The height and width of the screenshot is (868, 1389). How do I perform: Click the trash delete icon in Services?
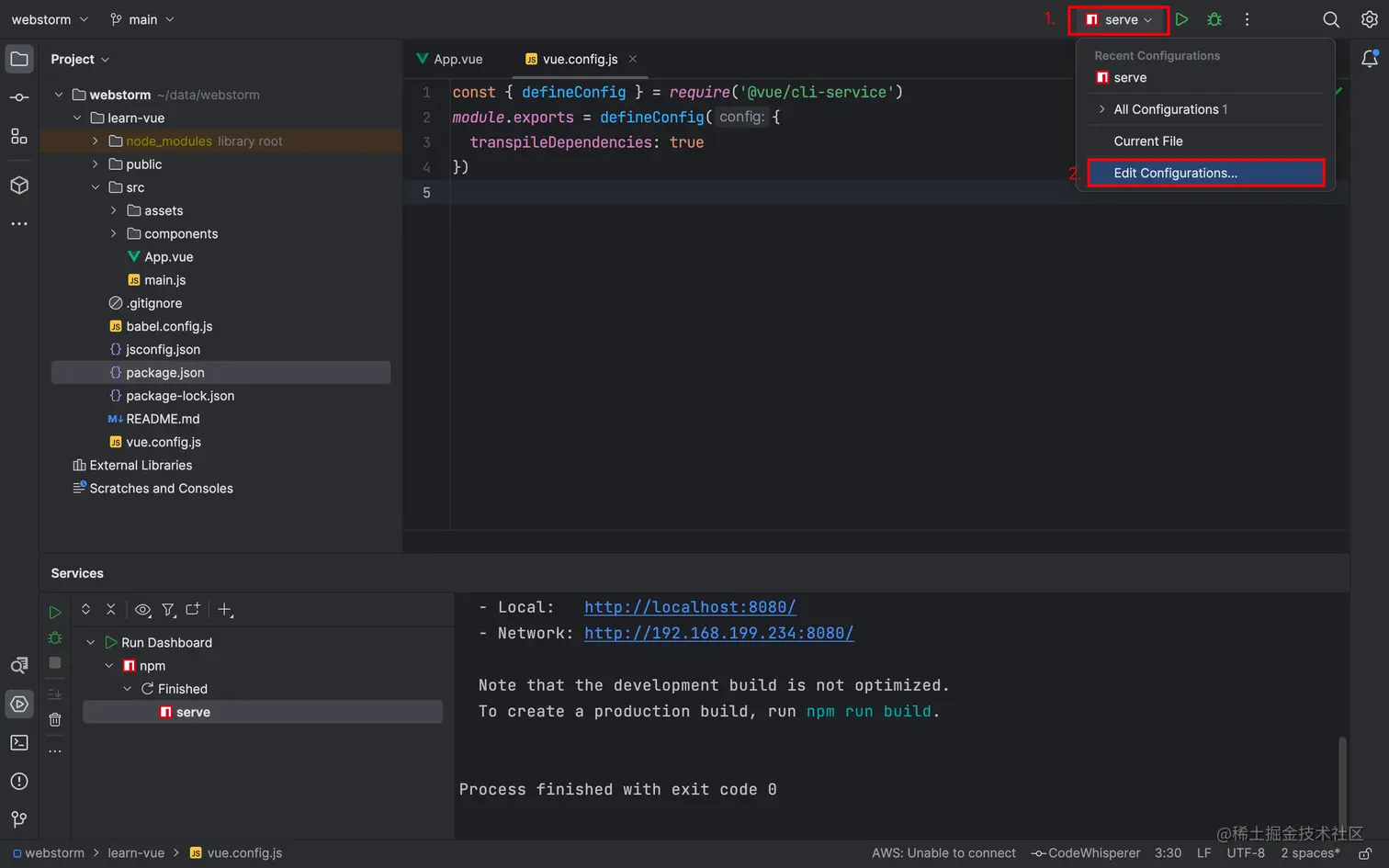click(55, 720)
